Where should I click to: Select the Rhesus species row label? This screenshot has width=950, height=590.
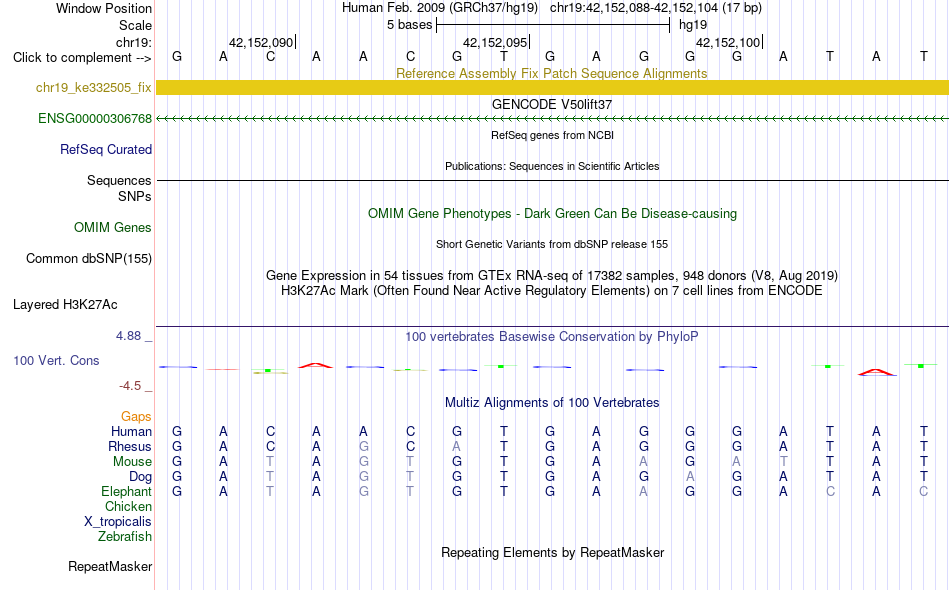(x=130, y=447)
